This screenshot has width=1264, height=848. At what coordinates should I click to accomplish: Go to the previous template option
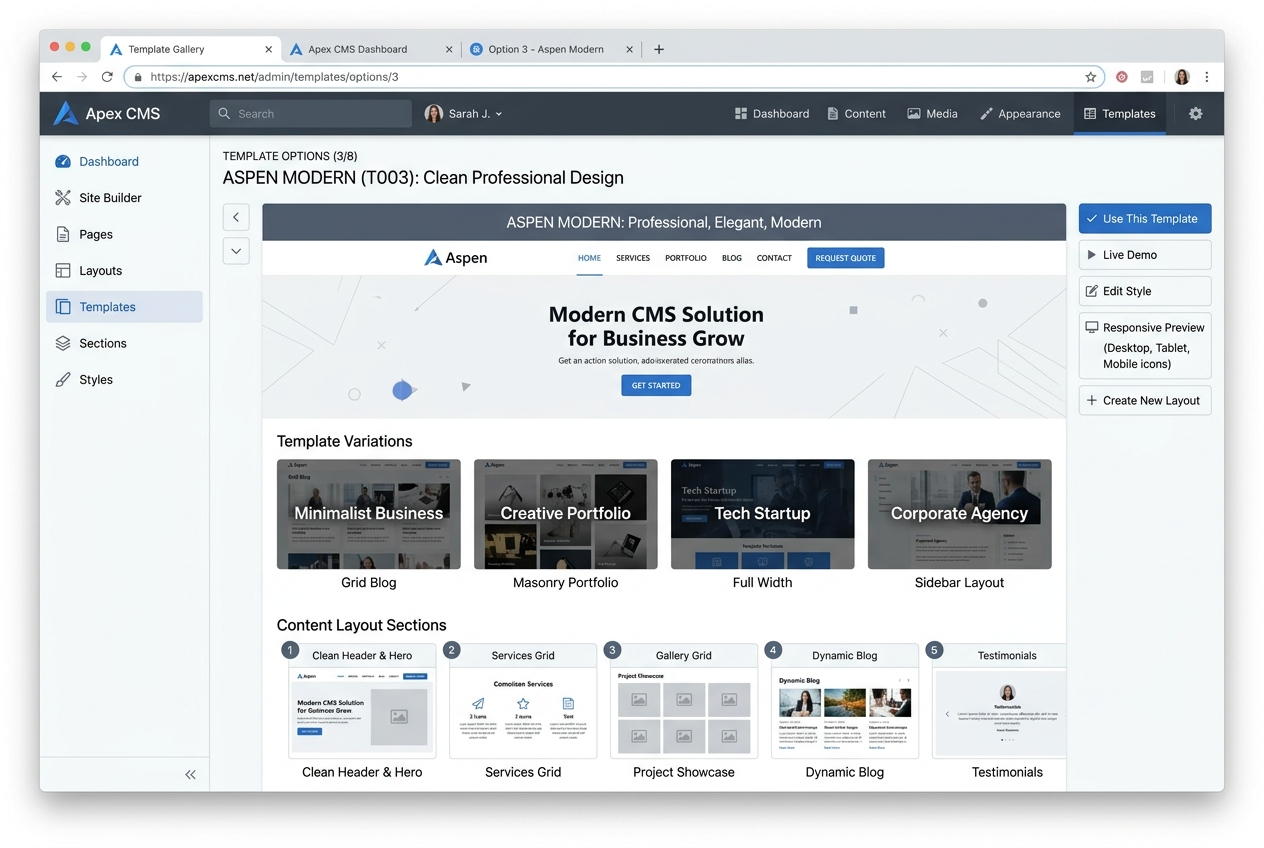(x=236, y=217)
